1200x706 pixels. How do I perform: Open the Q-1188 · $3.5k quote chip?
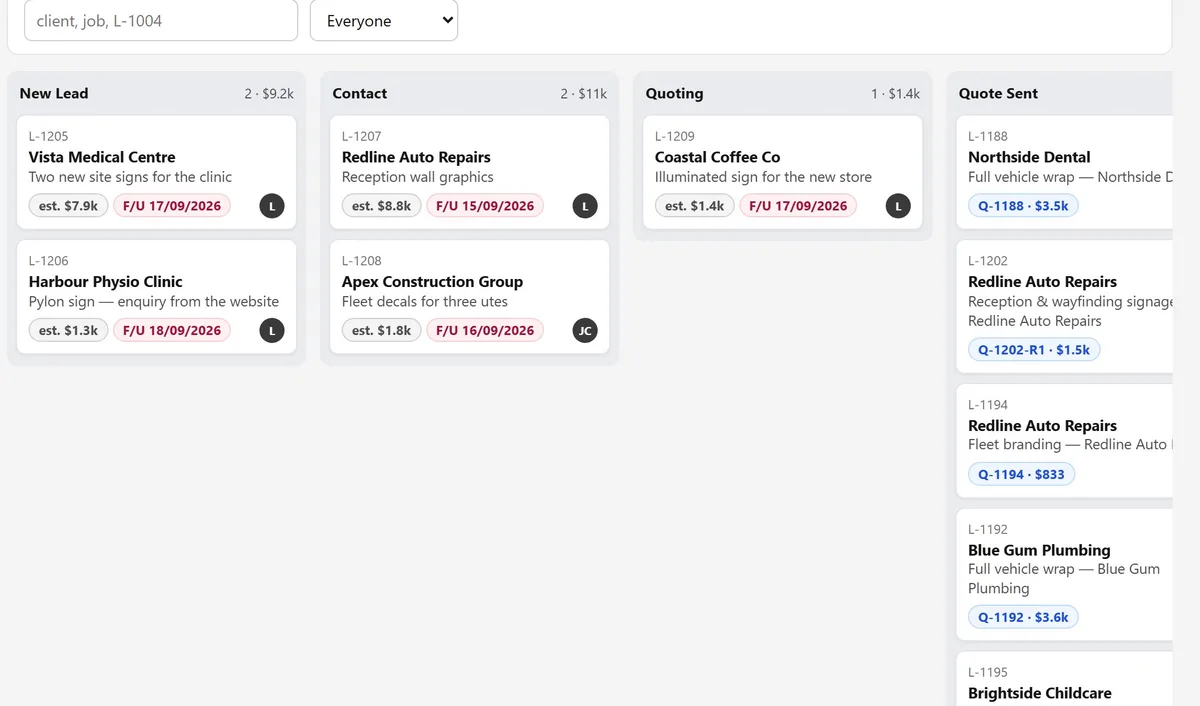[x=1023, y=206]
